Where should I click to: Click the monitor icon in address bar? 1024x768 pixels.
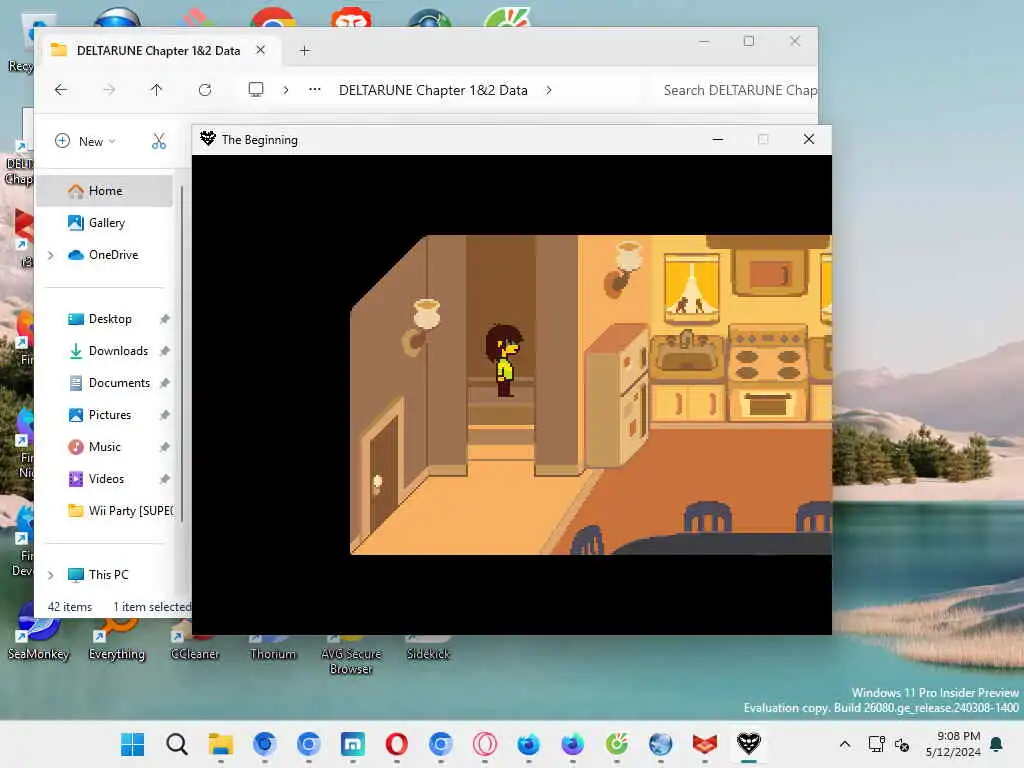click(256, 89)
